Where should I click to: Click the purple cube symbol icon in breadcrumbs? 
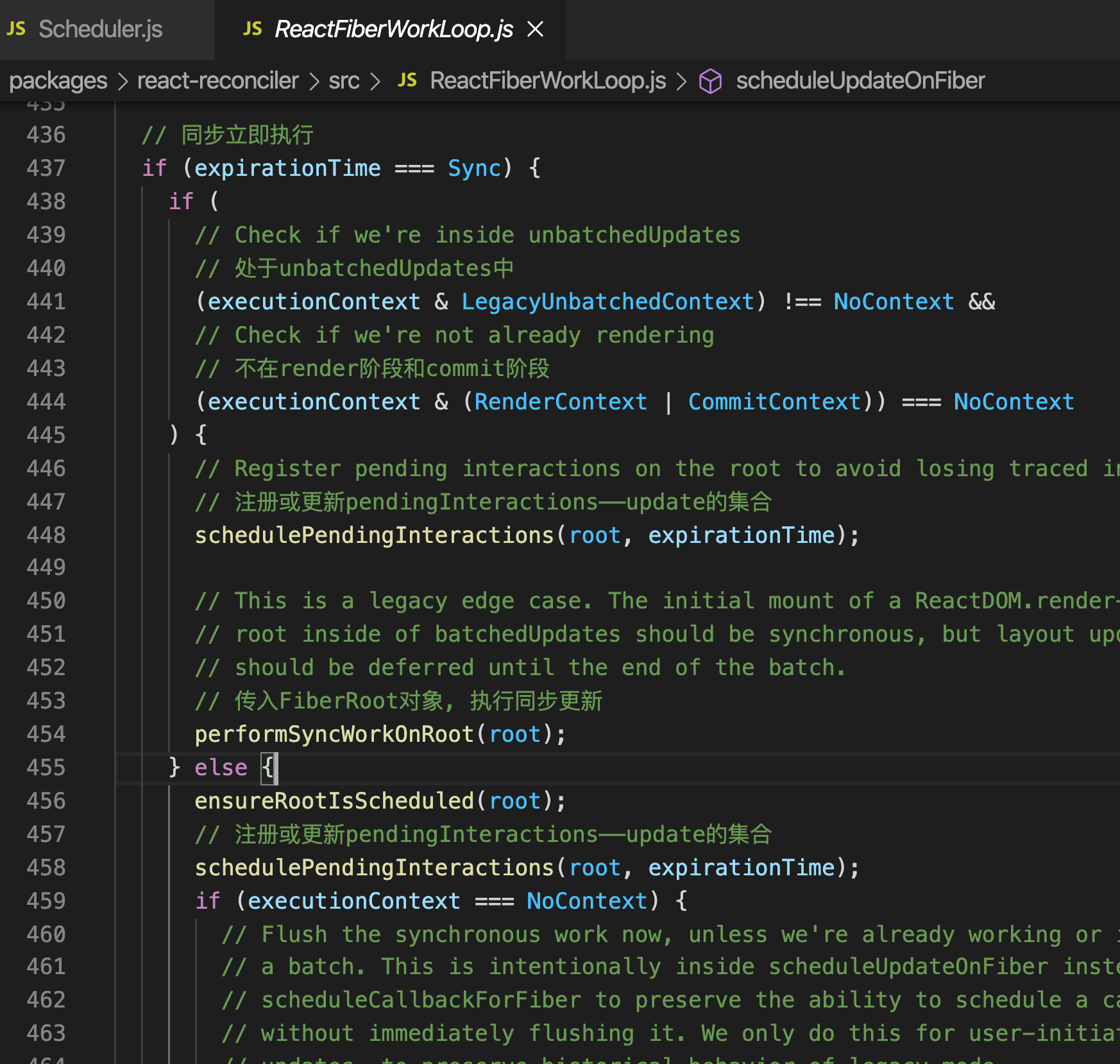pos(710,82)
